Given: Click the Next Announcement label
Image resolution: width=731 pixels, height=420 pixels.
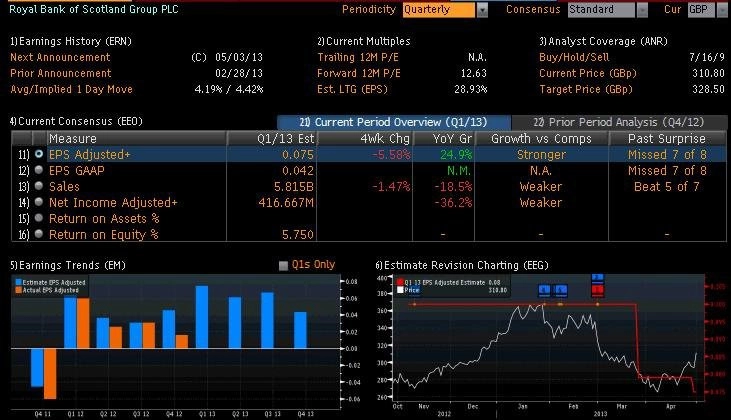Looking at the screenshot, I should [x=60, y=57].
